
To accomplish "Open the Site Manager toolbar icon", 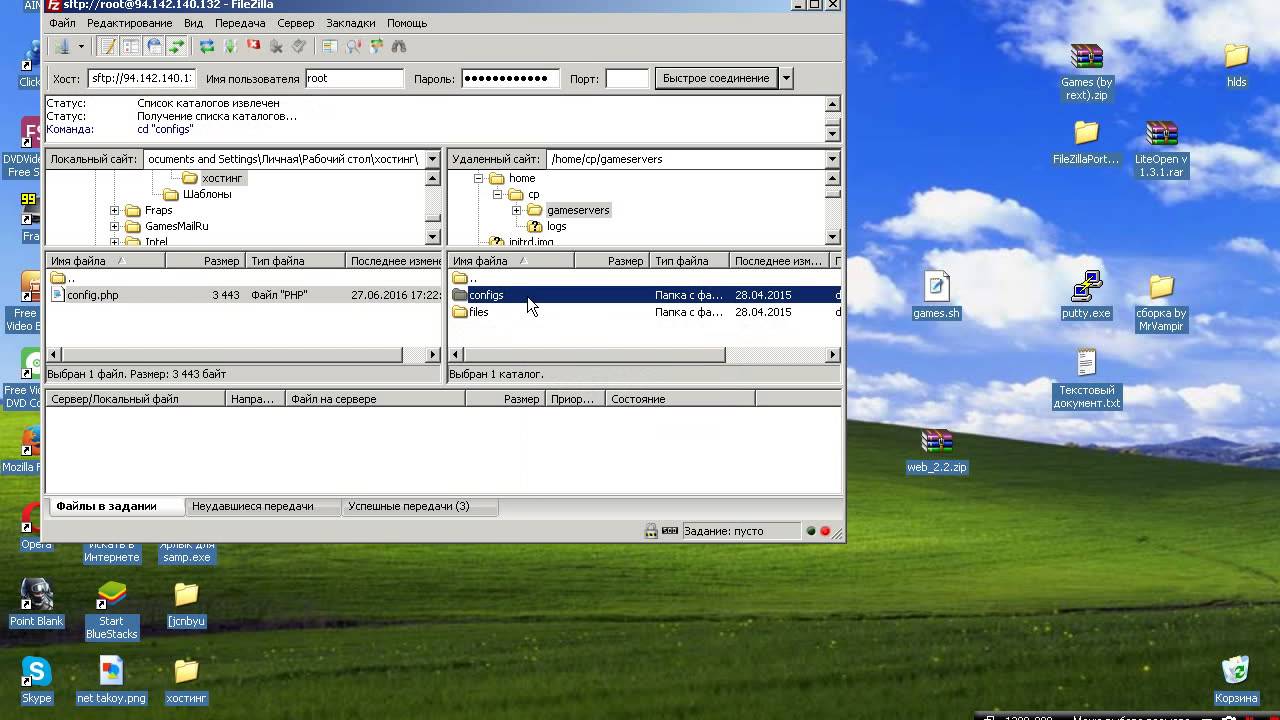I will (62, 46).
